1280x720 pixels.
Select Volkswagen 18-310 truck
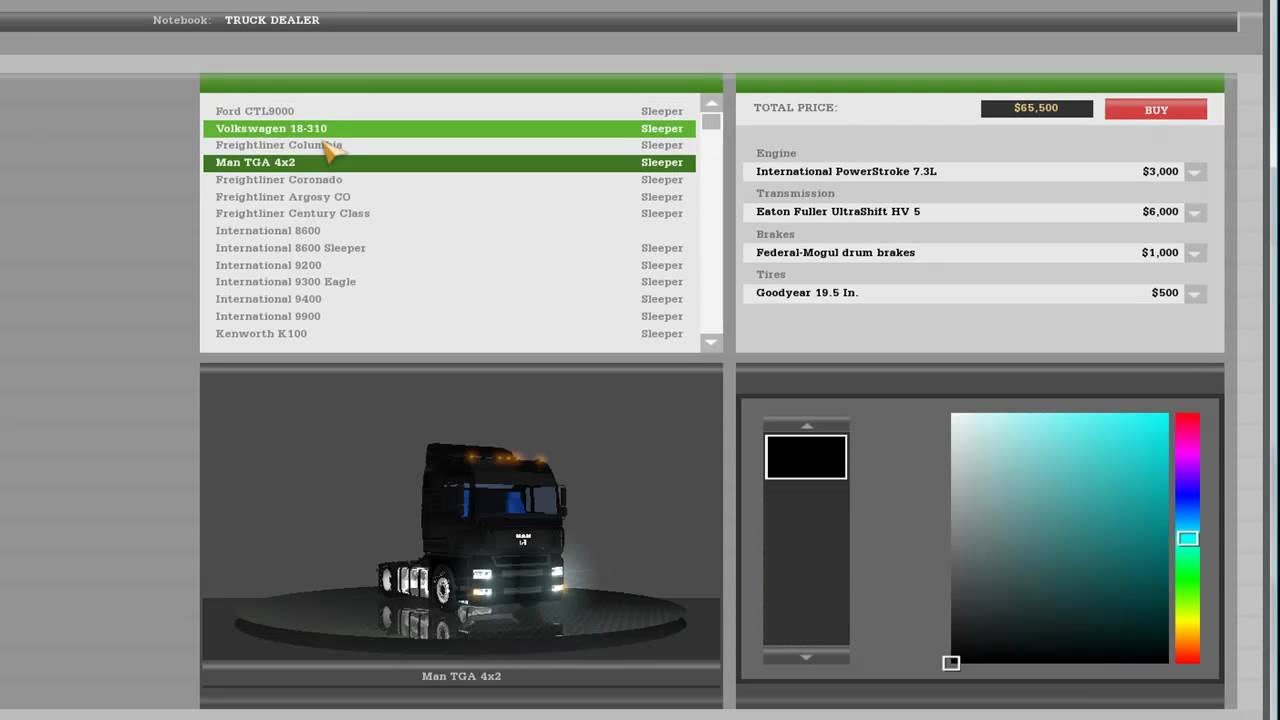coord(449,128)
